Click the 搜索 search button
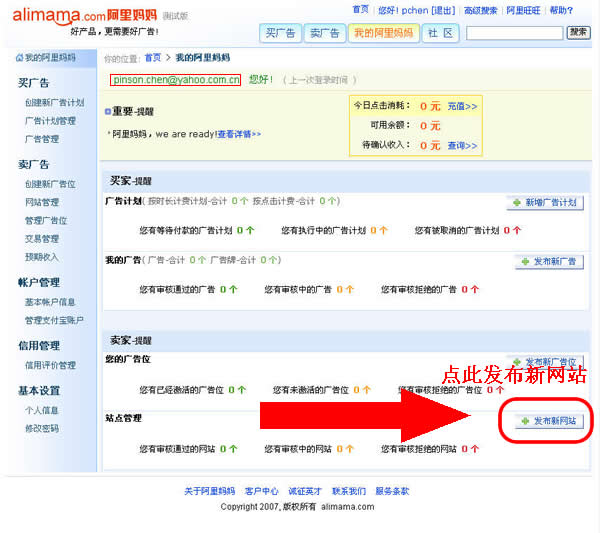The width and height of the screenshot is (600, 533). click(578, 33)
